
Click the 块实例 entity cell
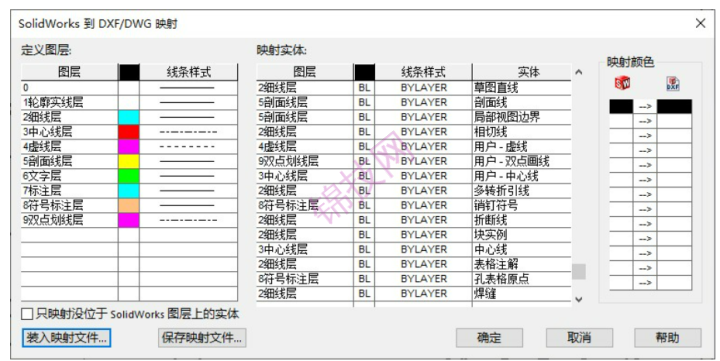coord(522,235)
